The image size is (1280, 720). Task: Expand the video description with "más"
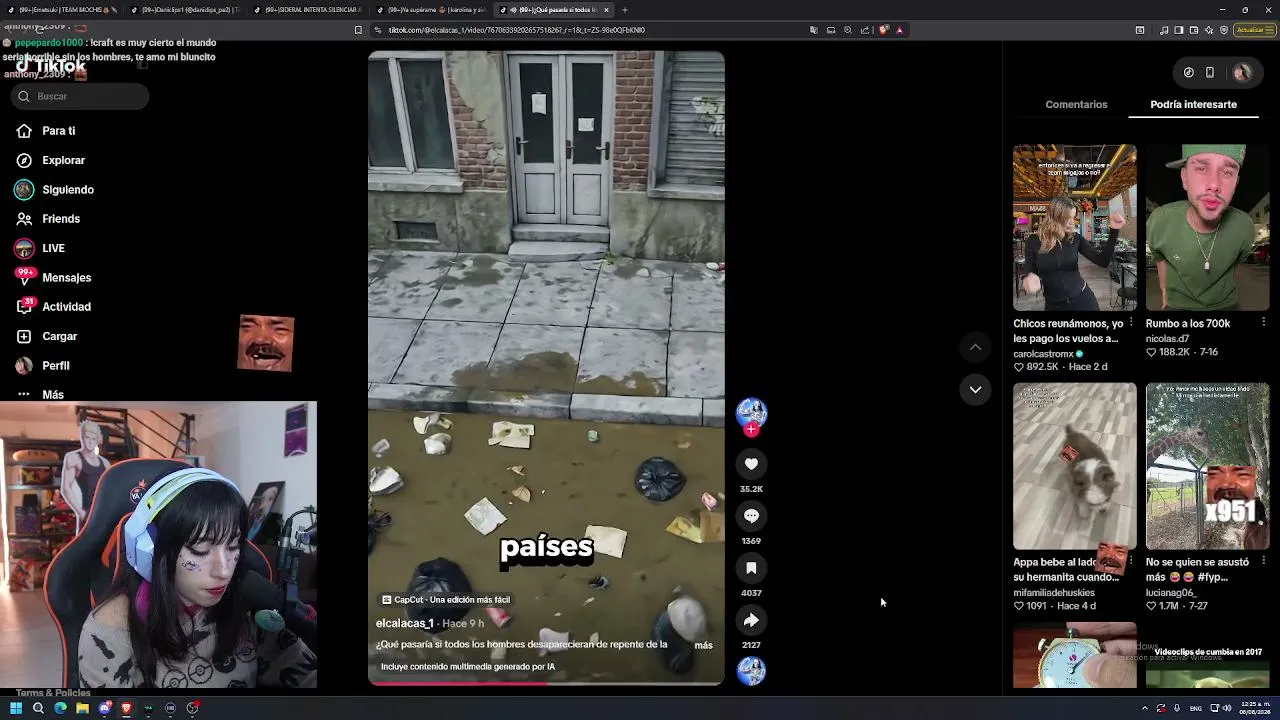[703, 645]
